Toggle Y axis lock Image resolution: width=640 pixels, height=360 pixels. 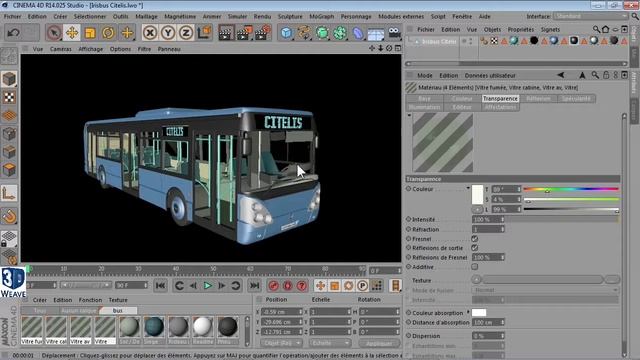click(168, 33)
